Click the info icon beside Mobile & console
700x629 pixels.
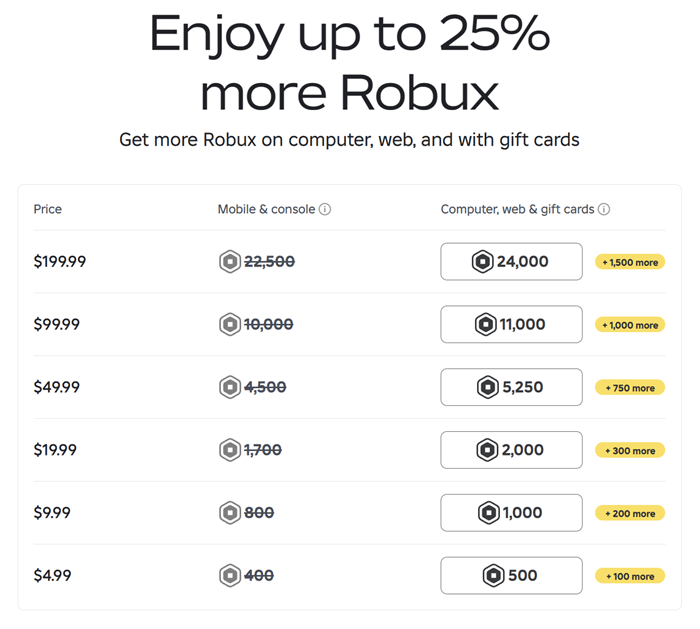tap(325, 210)
